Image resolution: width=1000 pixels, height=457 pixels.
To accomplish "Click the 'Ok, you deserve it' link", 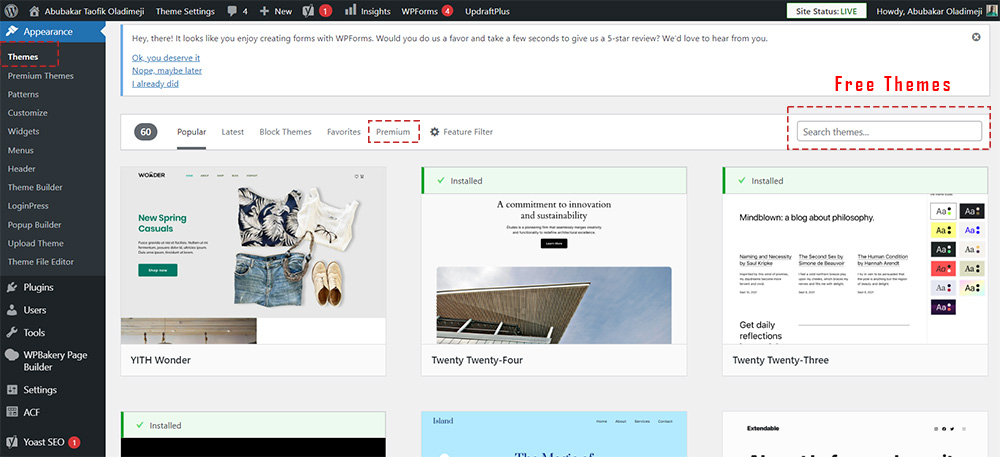I will (166, 57).
